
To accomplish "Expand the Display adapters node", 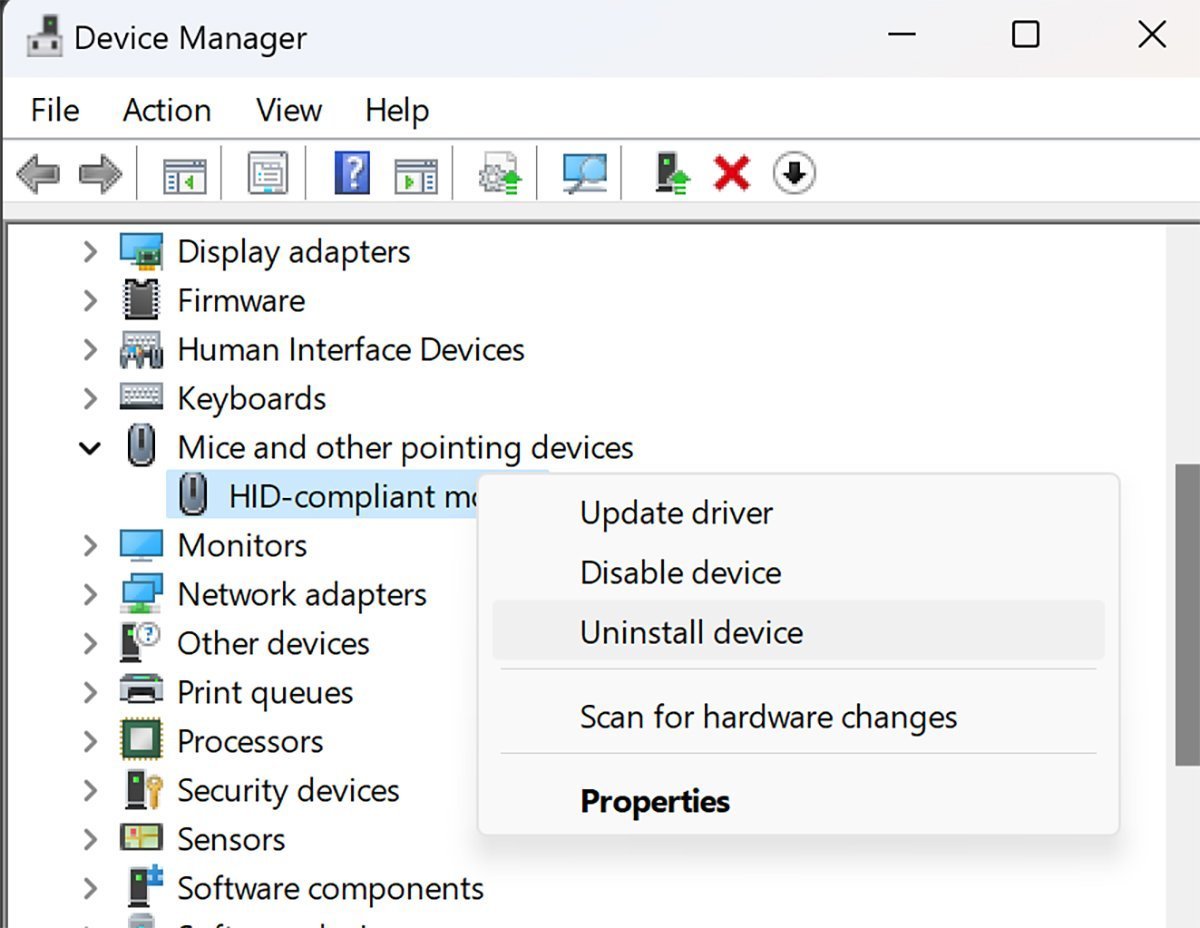I will pos(90,251).
